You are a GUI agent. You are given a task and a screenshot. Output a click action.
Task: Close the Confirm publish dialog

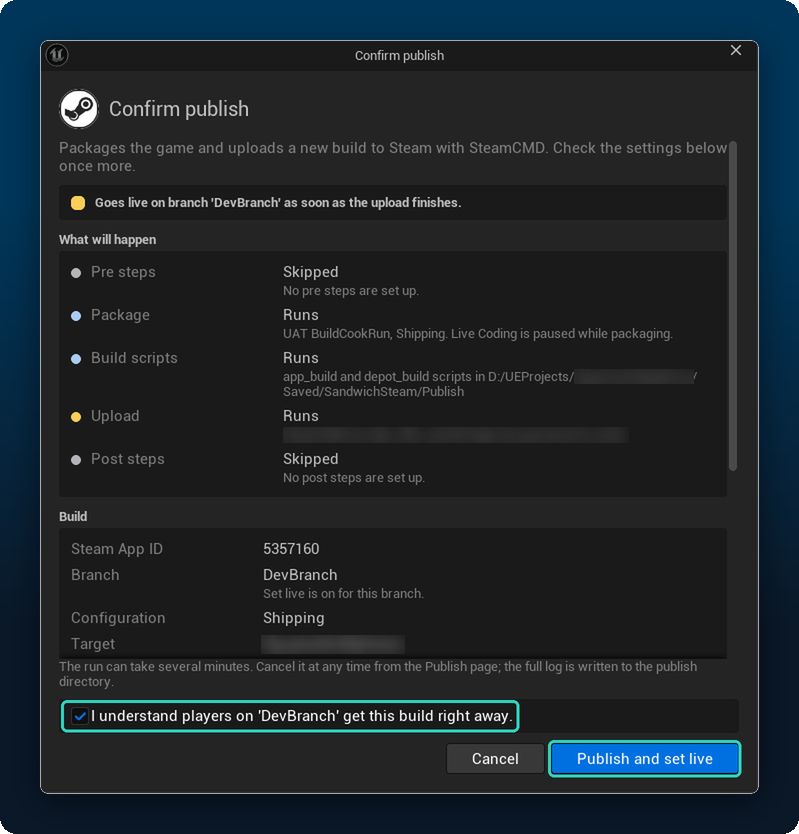click(x=736, y=50)
